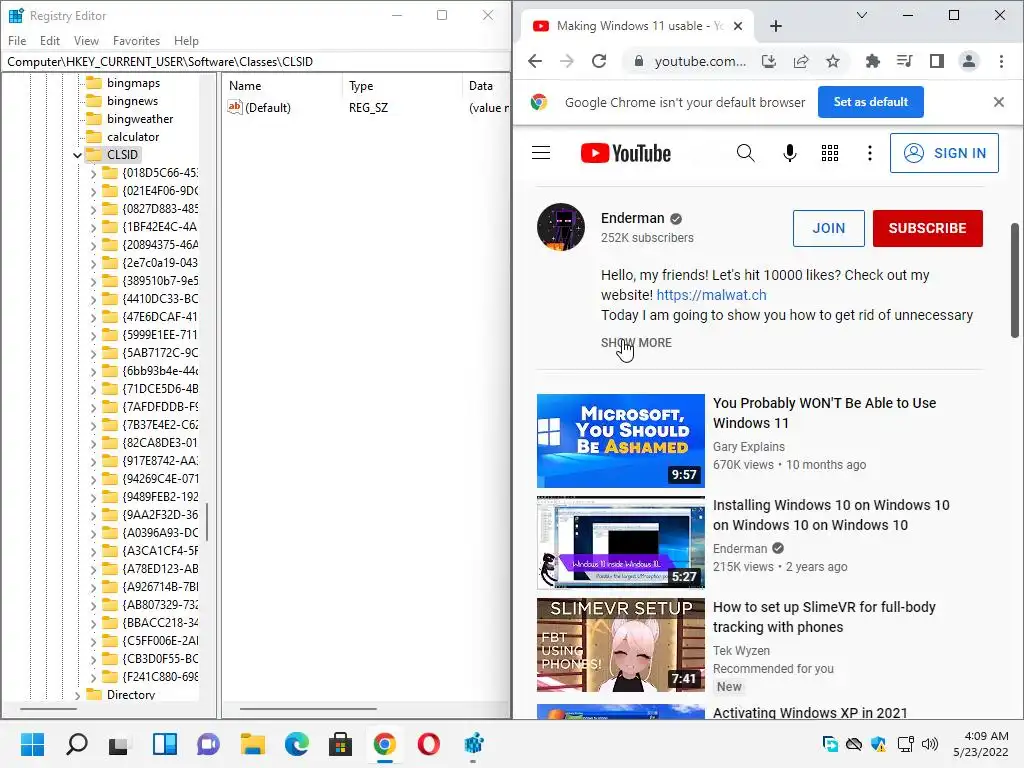Click the registry path address bar
Screen dimensions: 1024x768
coord(255,61)
